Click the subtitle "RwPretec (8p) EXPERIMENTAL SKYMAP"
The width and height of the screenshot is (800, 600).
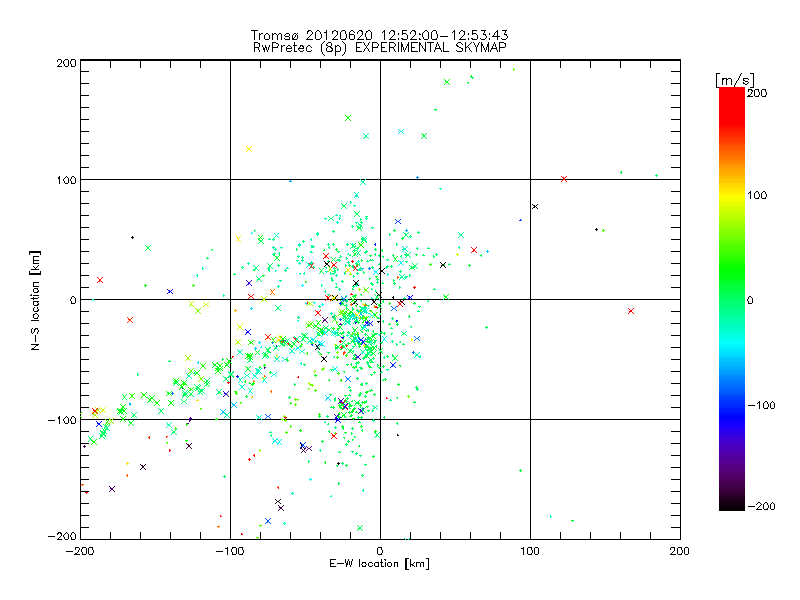pos(380,48)
